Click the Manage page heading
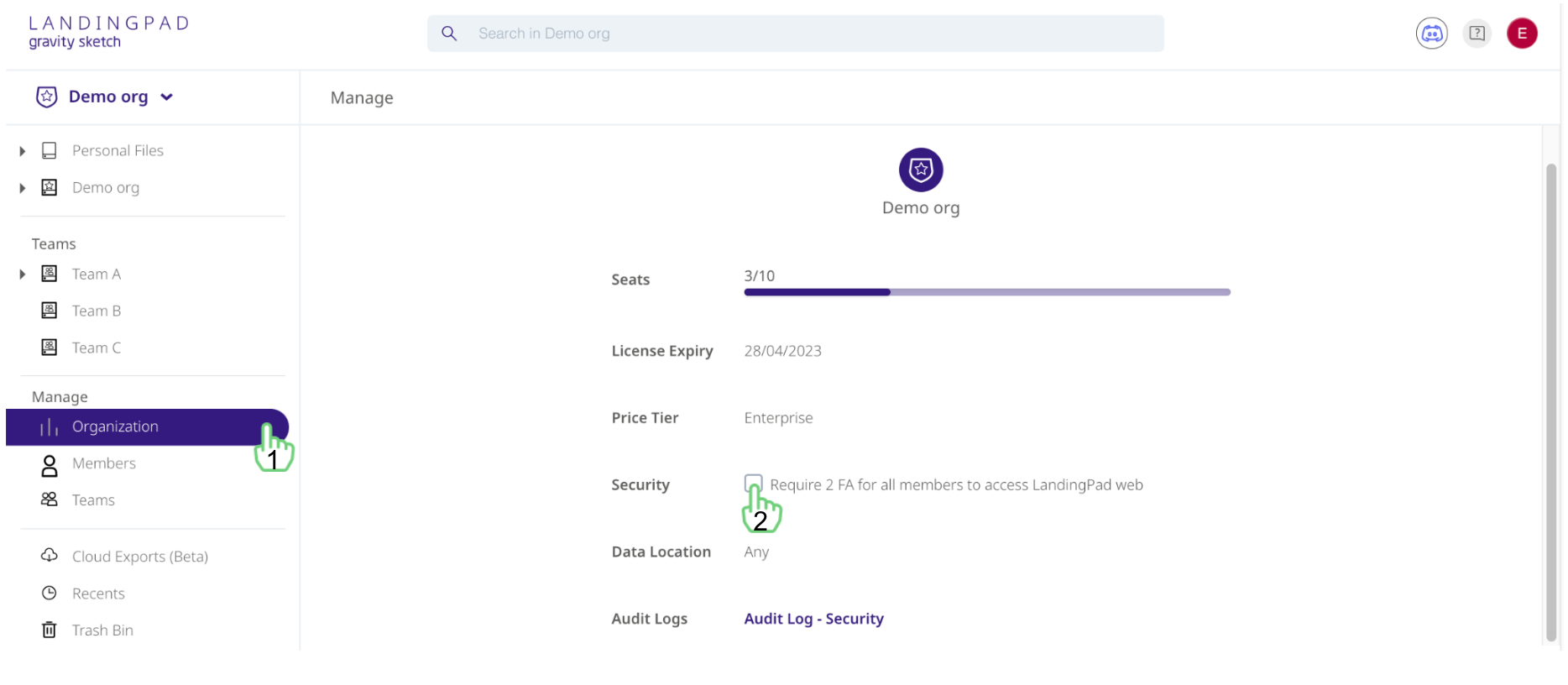 pyautogui.click(x=362, y=98)
